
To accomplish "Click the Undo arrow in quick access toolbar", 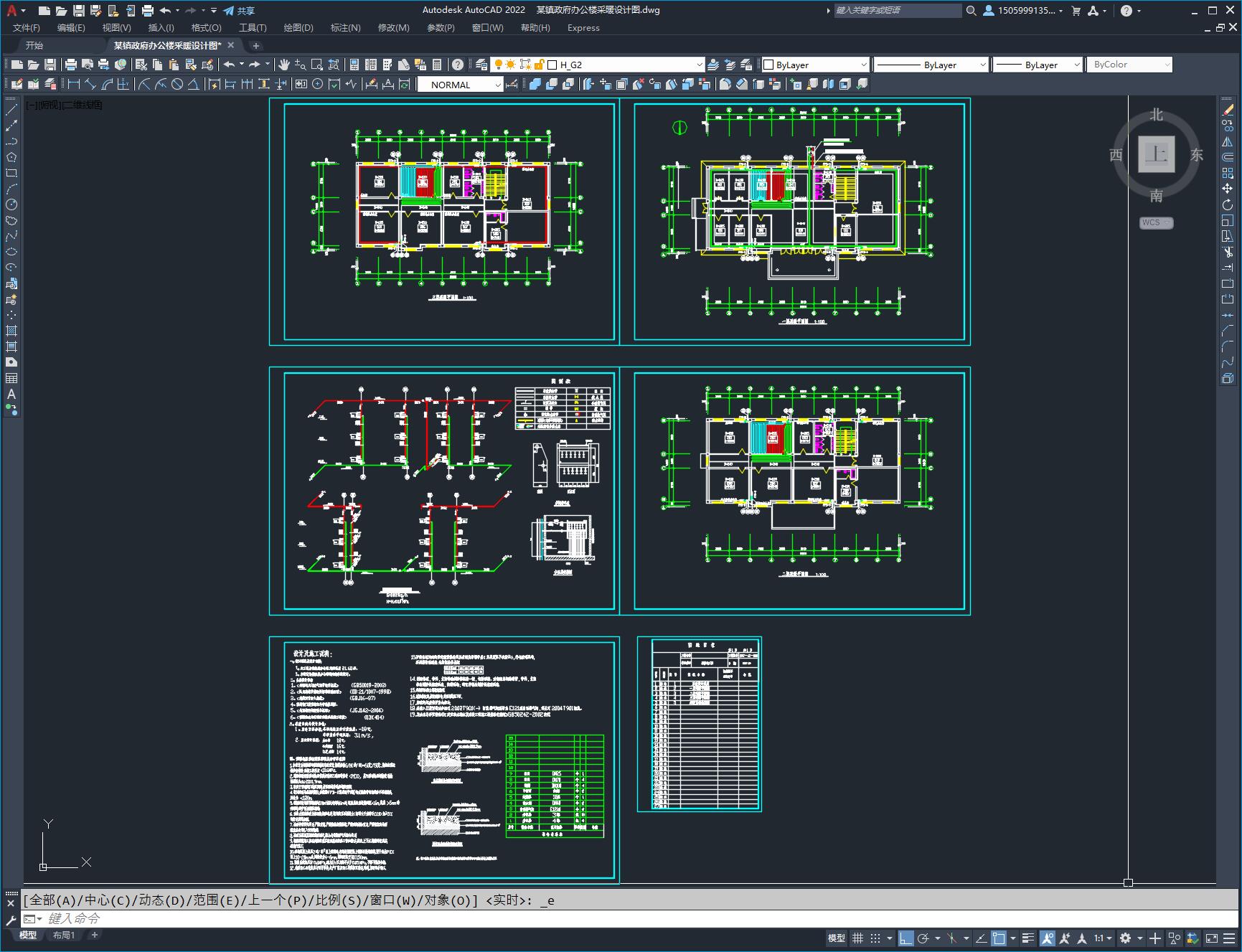I will pyautogui.click(x=166, y=11).
